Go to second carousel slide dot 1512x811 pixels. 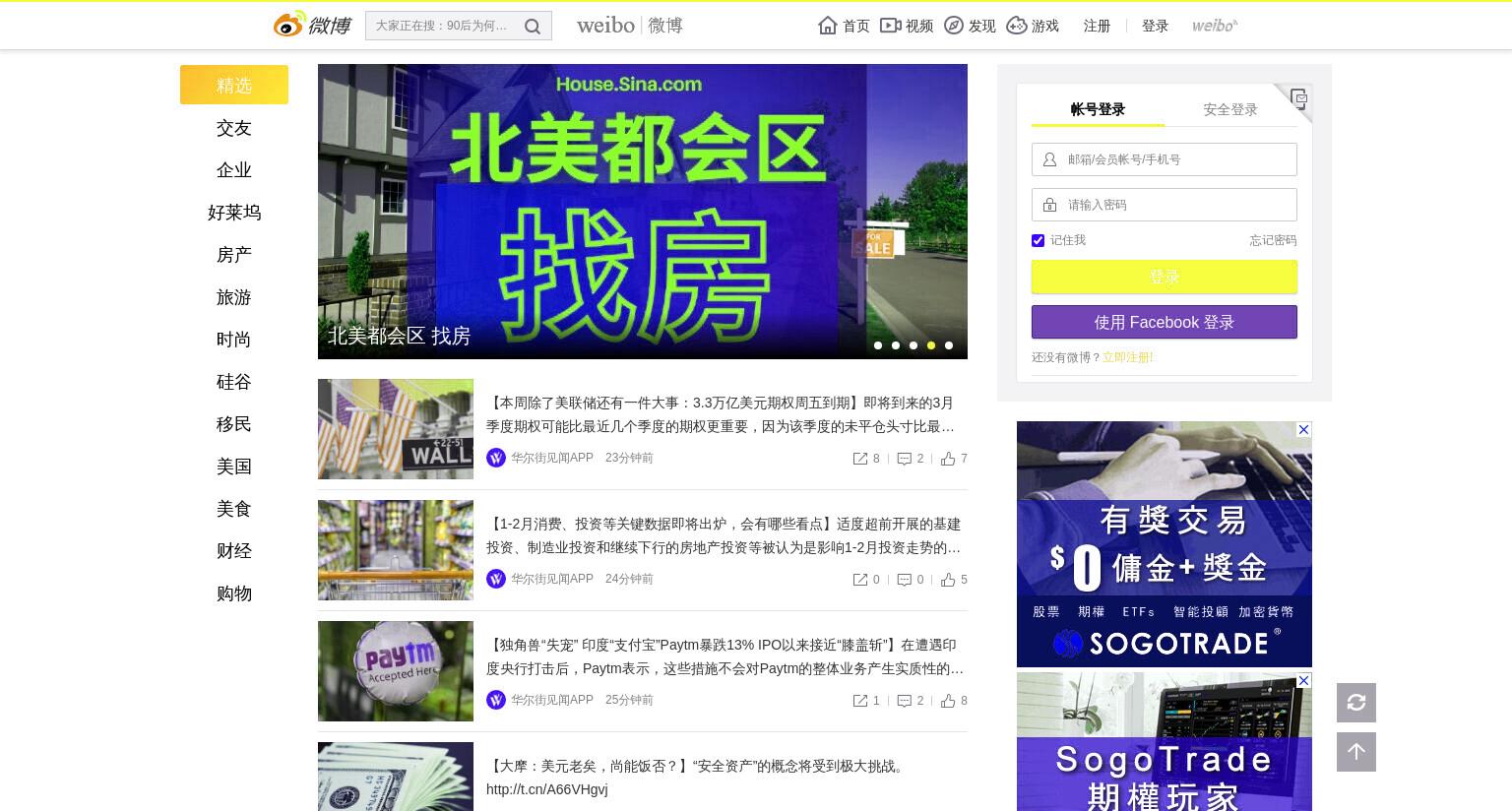coord(896,345)
